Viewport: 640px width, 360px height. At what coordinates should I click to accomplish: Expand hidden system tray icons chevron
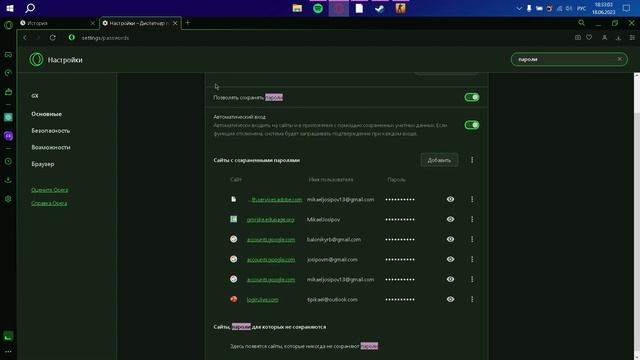coord(519,8)
